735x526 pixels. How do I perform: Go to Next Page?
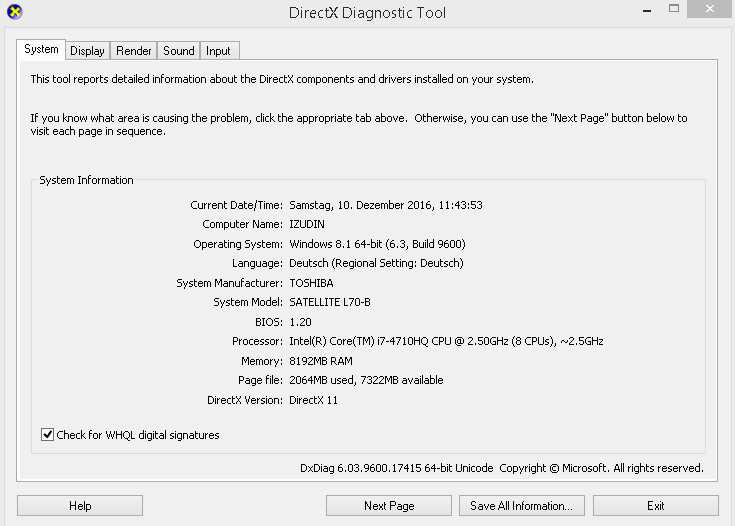pyautogui.click(x=389, y=505)
